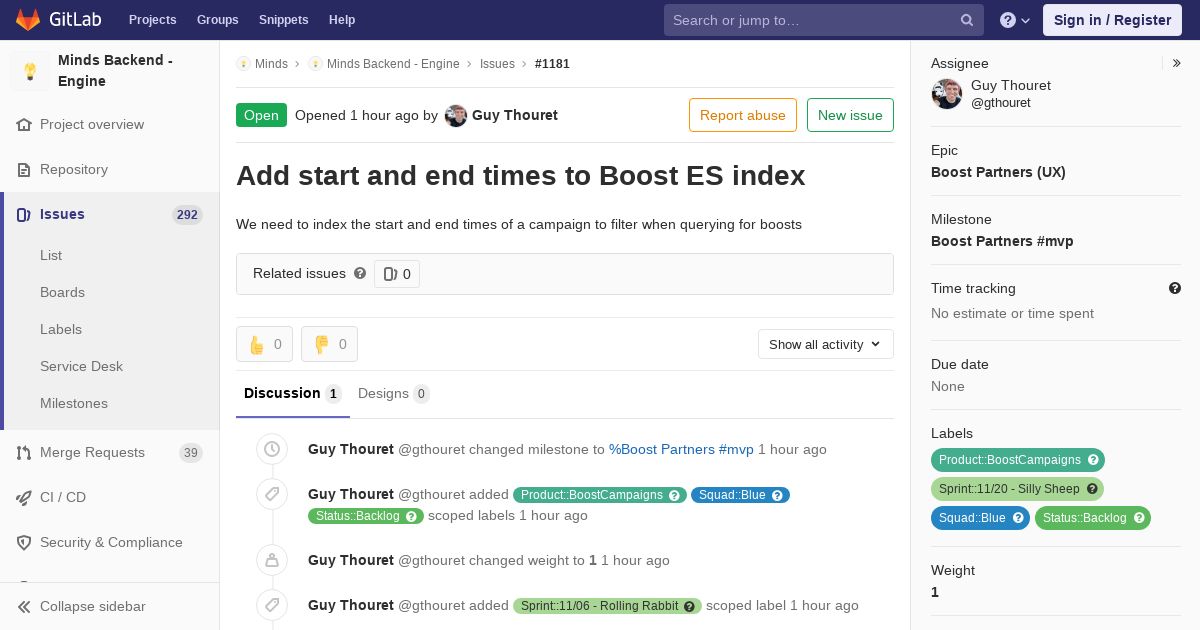Image resolution: width=1200 pixels, height=630 pixels.
Task: Click Project overview home icon
Action: point(24,125)
